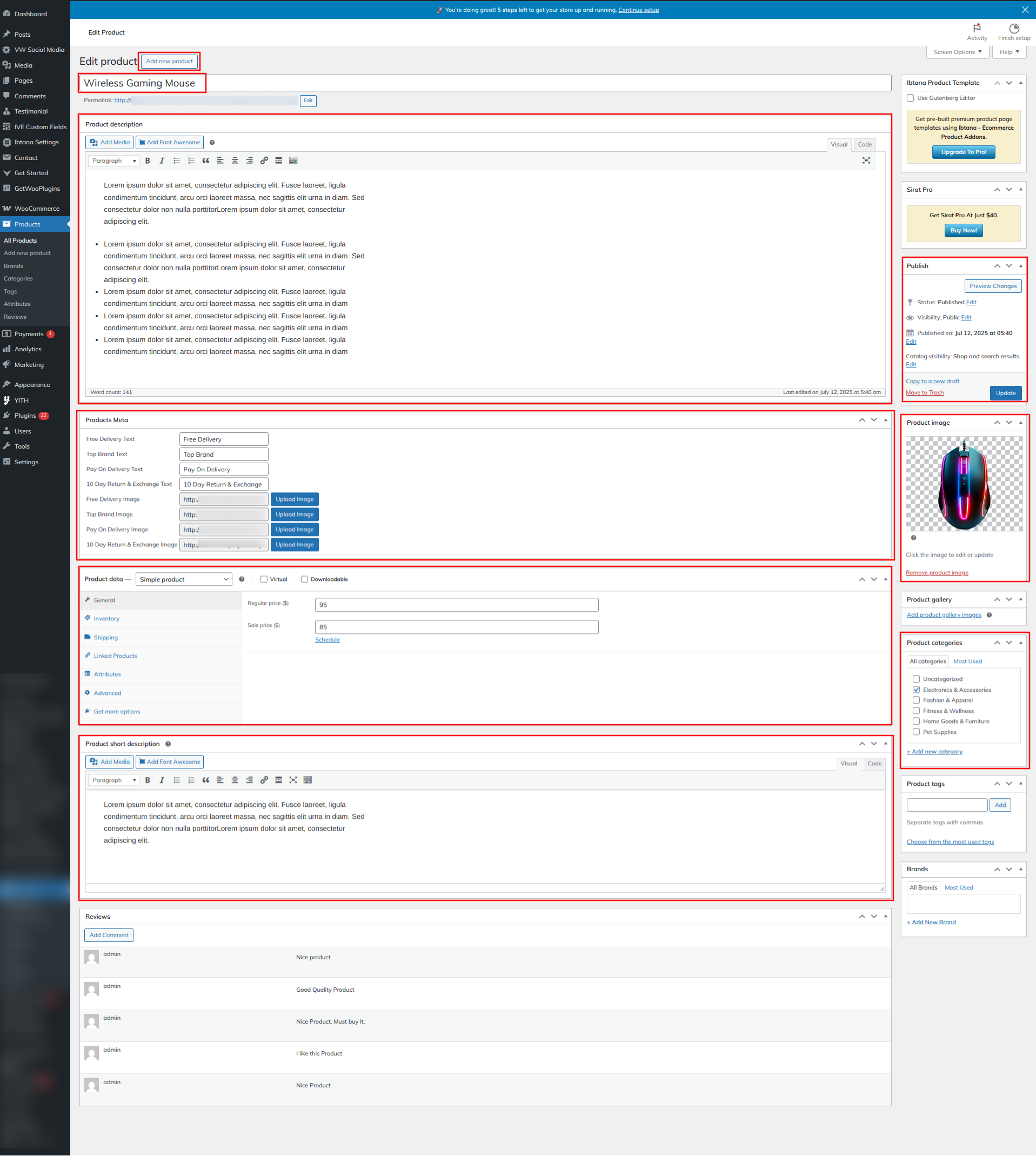Viewport: 1036px width, 1156px height.
Task: Click the gaming mouse product image thumbnail
Action: point(964,484)
